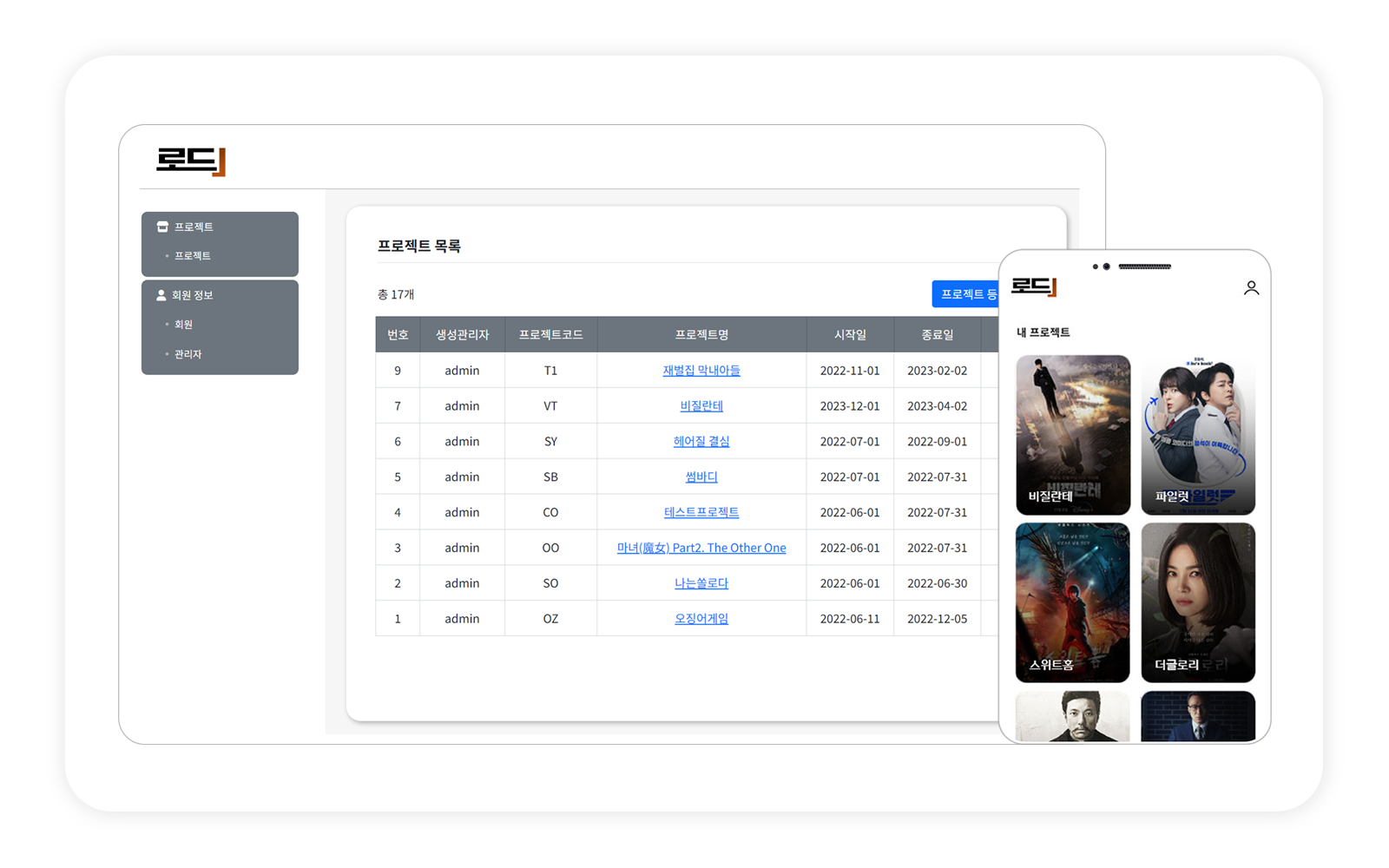Click start date 2023-12-01 cell
This screenshot has width=1389, height=868.
coord(850,406)
